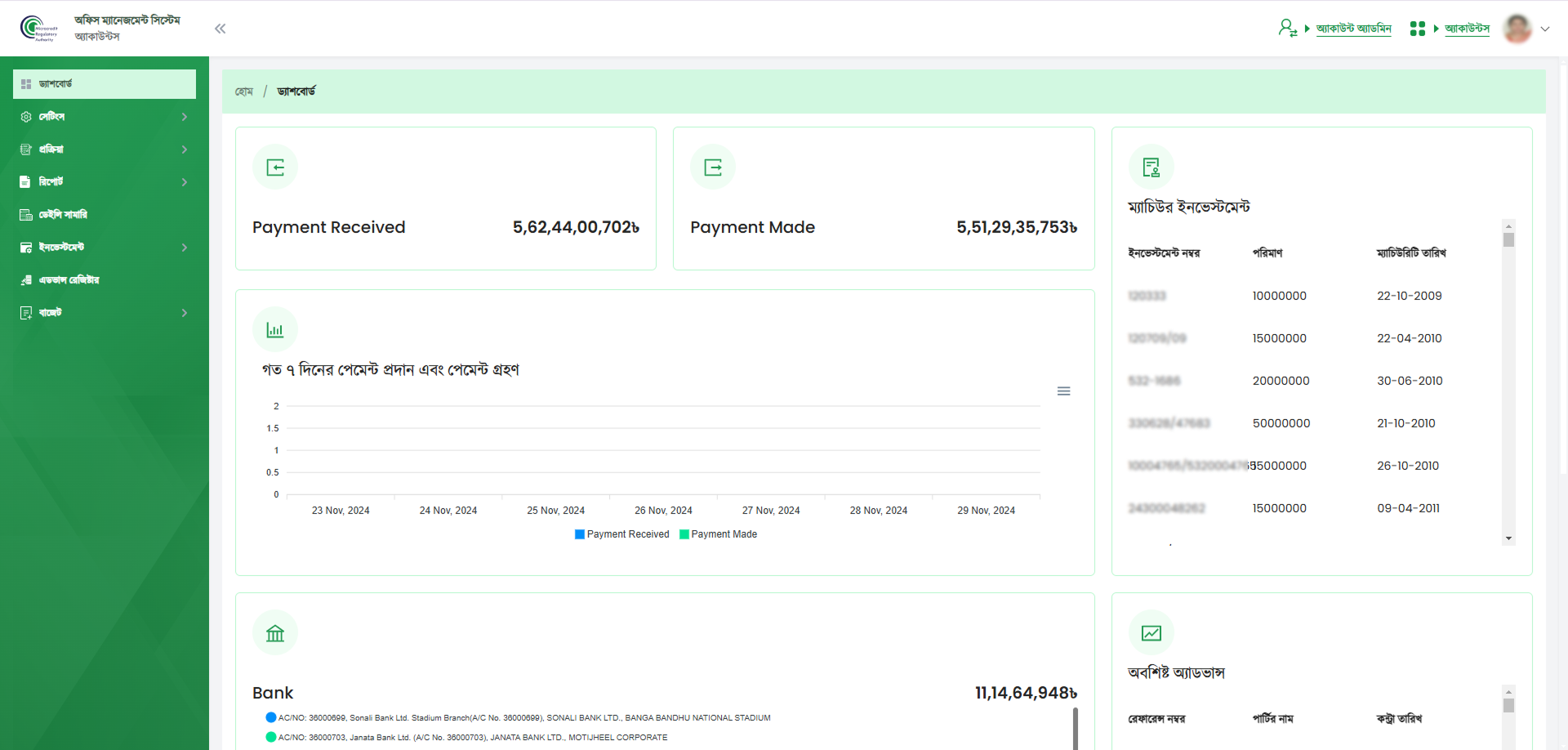Click the ইনভেস্টমেন্ট নম্বর column header
1568x750 pixels.
[1164, 253]
